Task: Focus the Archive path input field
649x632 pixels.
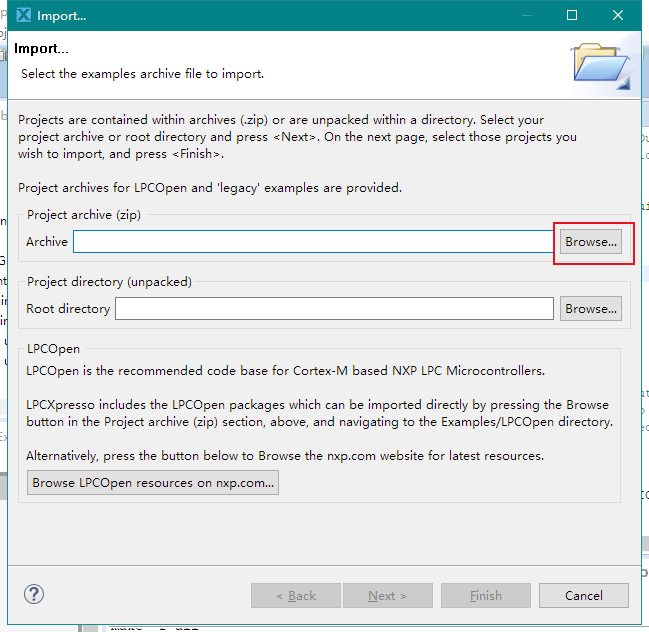Action: coord(313,242)
